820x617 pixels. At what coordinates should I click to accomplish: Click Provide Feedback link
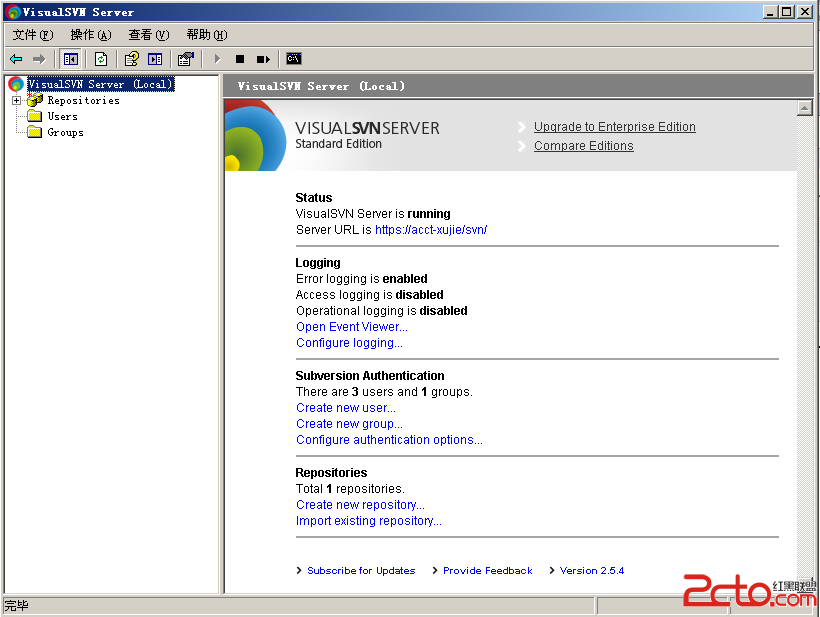point(487,570)
